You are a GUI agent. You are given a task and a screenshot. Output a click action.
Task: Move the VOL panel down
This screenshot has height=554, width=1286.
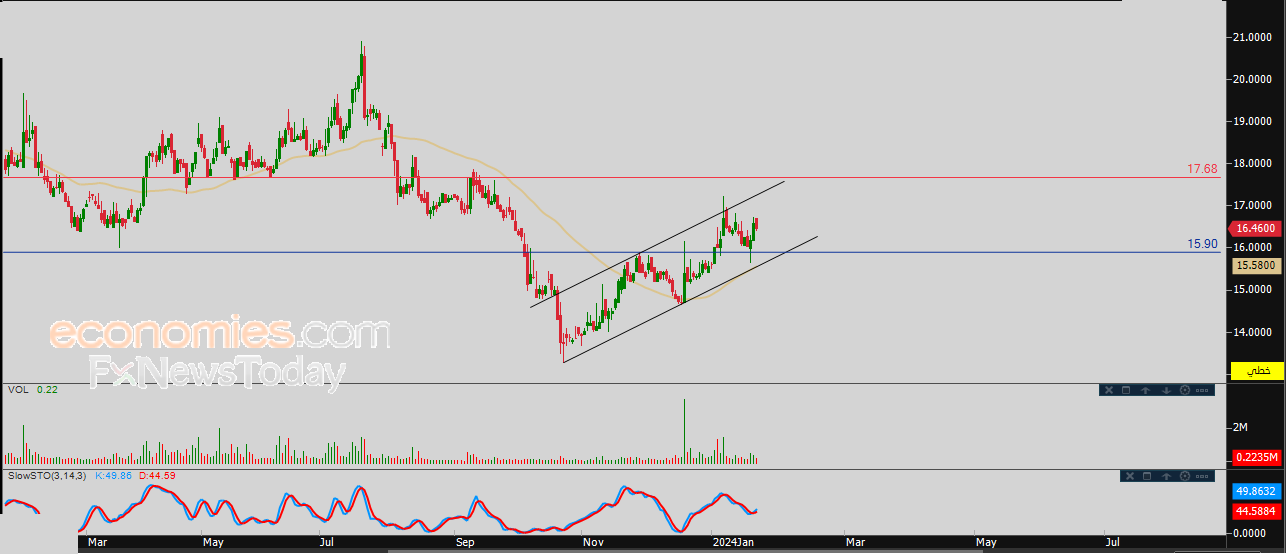1166,390
